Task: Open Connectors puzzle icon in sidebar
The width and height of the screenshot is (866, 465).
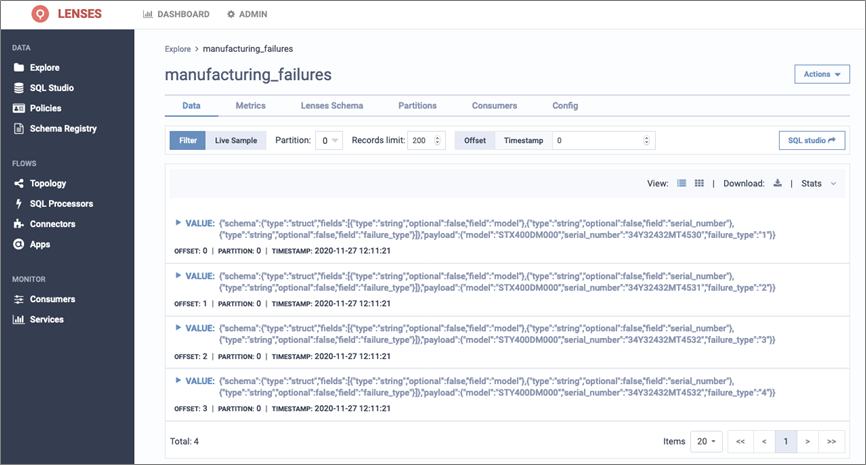Action: (19, 224)
